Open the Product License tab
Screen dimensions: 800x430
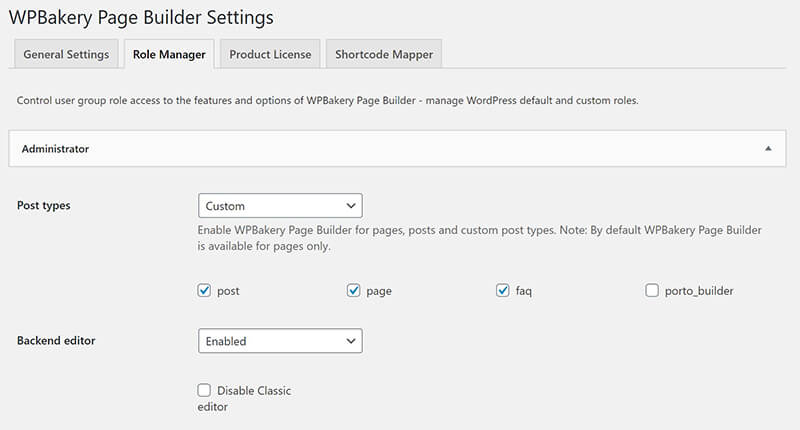point(270,54)
